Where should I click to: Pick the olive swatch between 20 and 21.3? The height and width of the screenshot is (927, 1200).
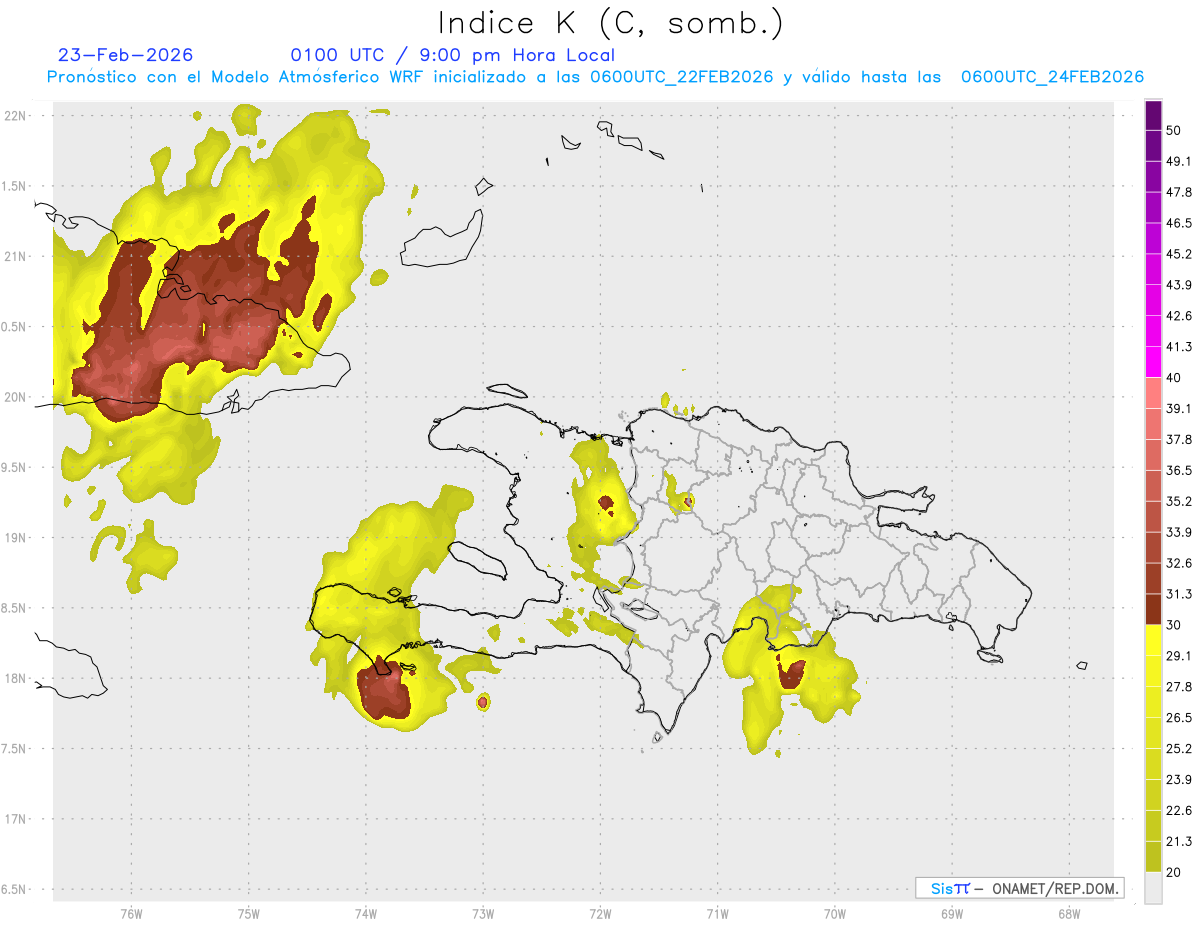[x=1153, y=857]
